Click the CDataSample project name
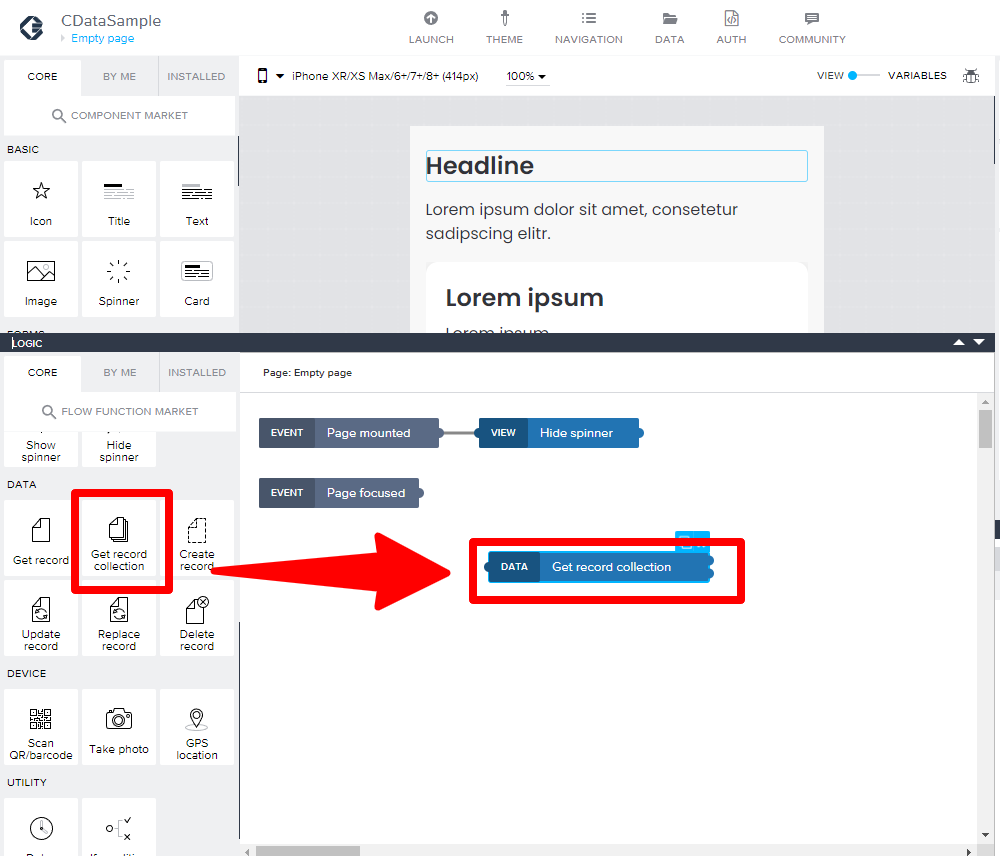 click(x=111, y=20)
